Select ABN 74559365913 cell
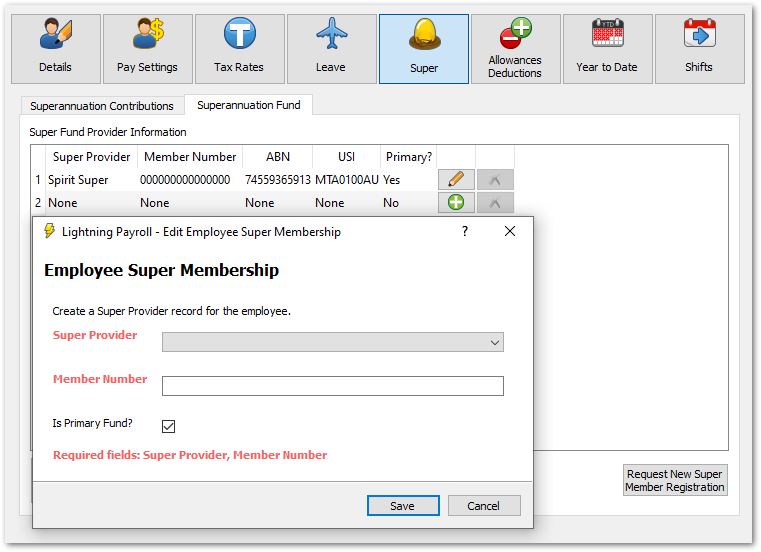The image size is (761, 552). pyautogui.click(x=278, y=180)
